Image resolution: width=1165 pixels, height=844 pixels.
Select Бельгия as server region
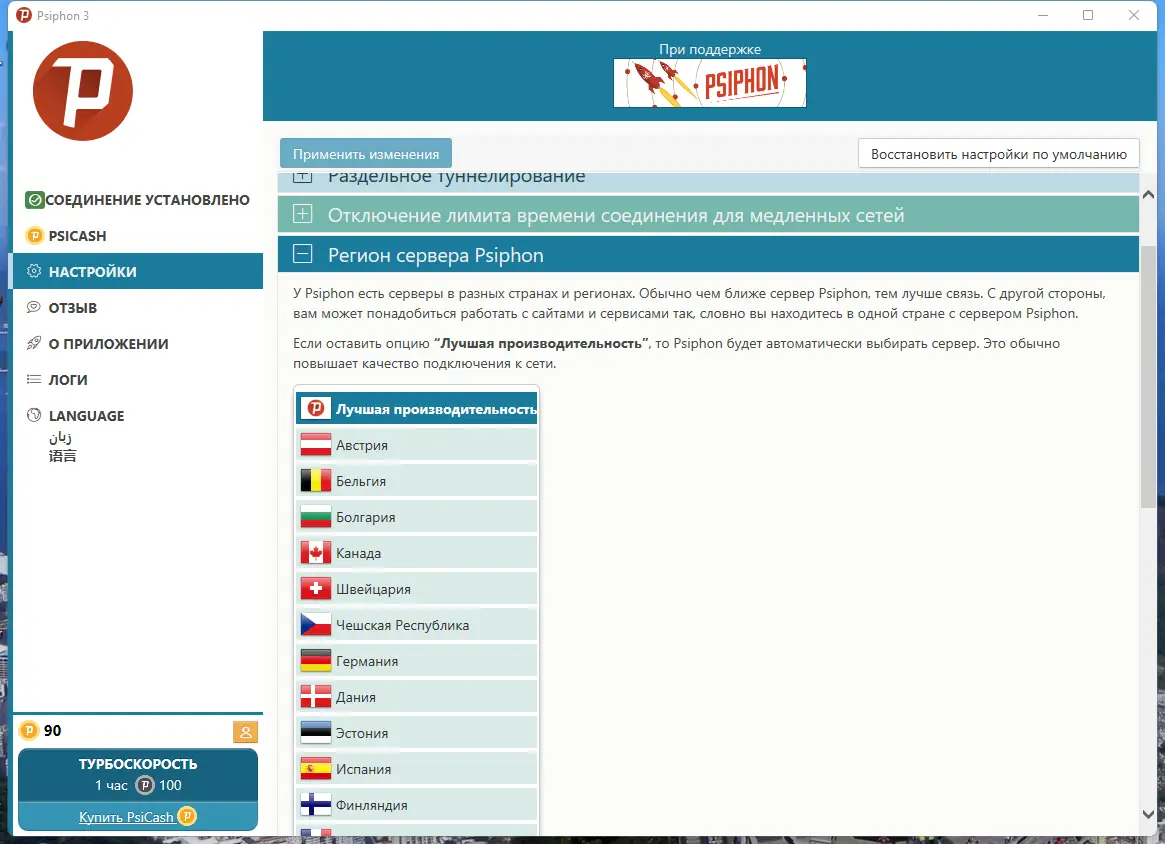tap(417, 481)
